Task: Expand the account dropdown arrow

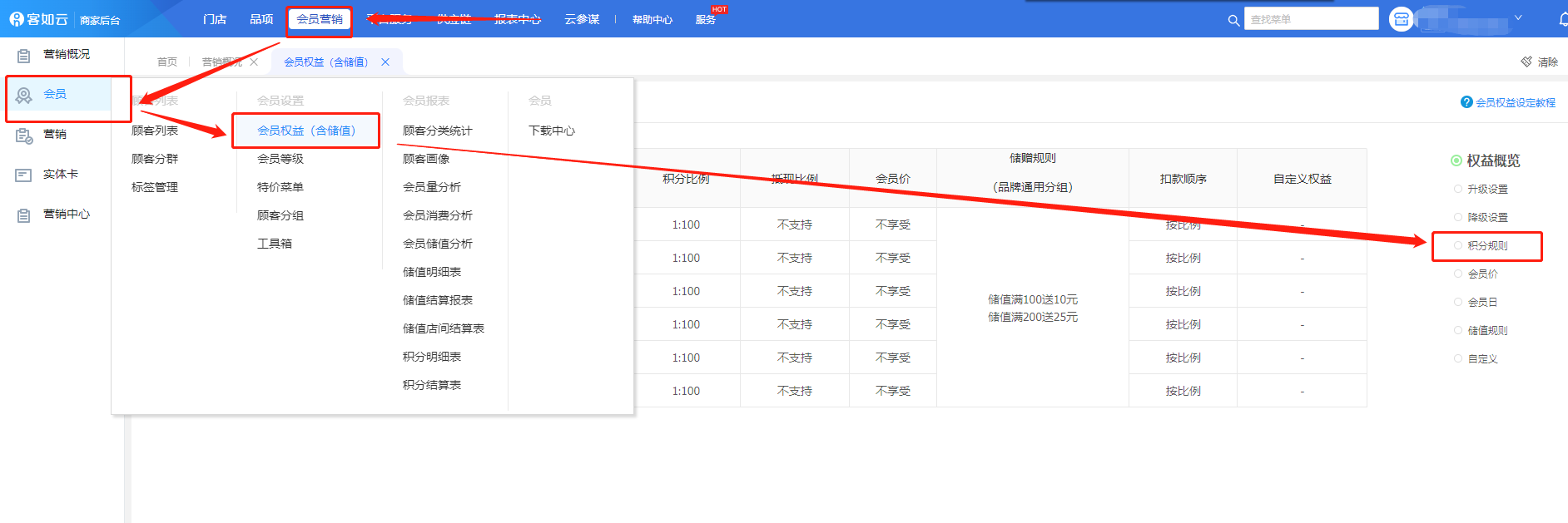Action: tap(1518, 17)
